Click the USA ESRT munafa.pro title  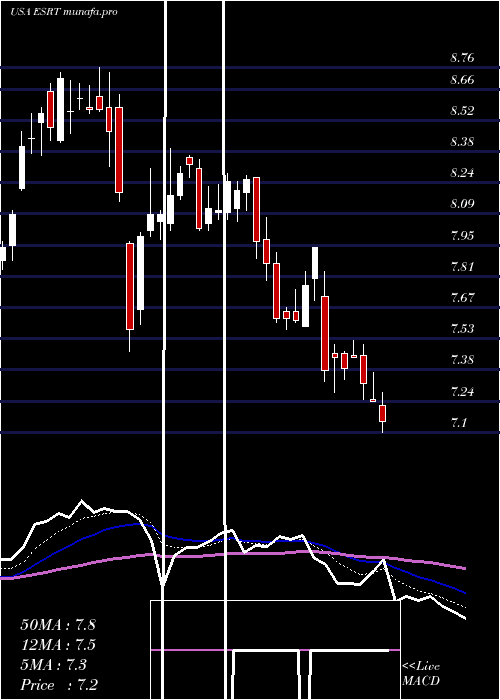(64, 12)
